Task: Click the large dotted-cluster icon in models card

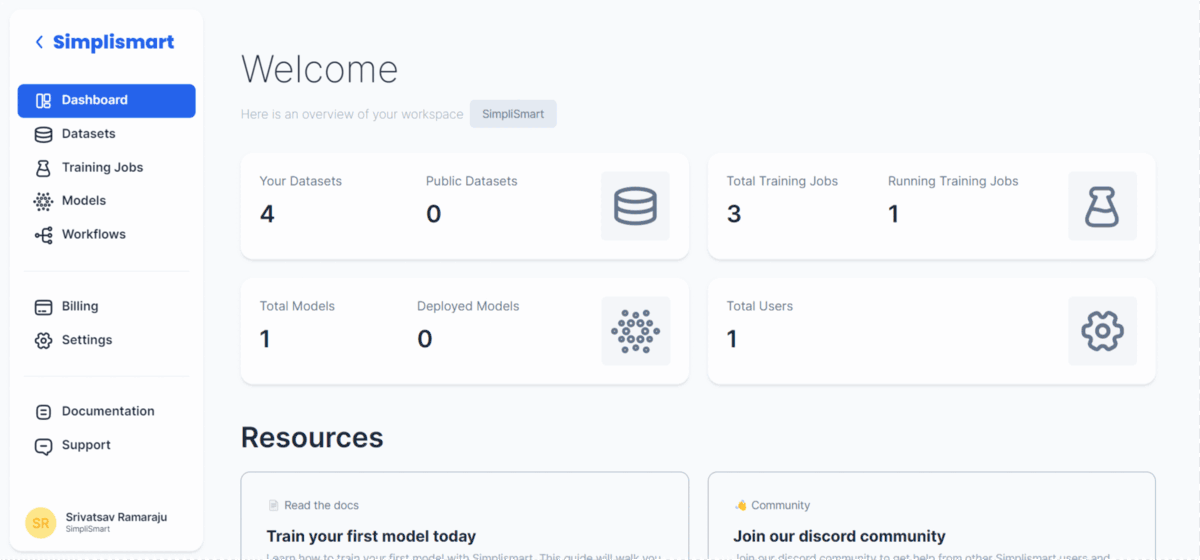Action: pos(635,331)
